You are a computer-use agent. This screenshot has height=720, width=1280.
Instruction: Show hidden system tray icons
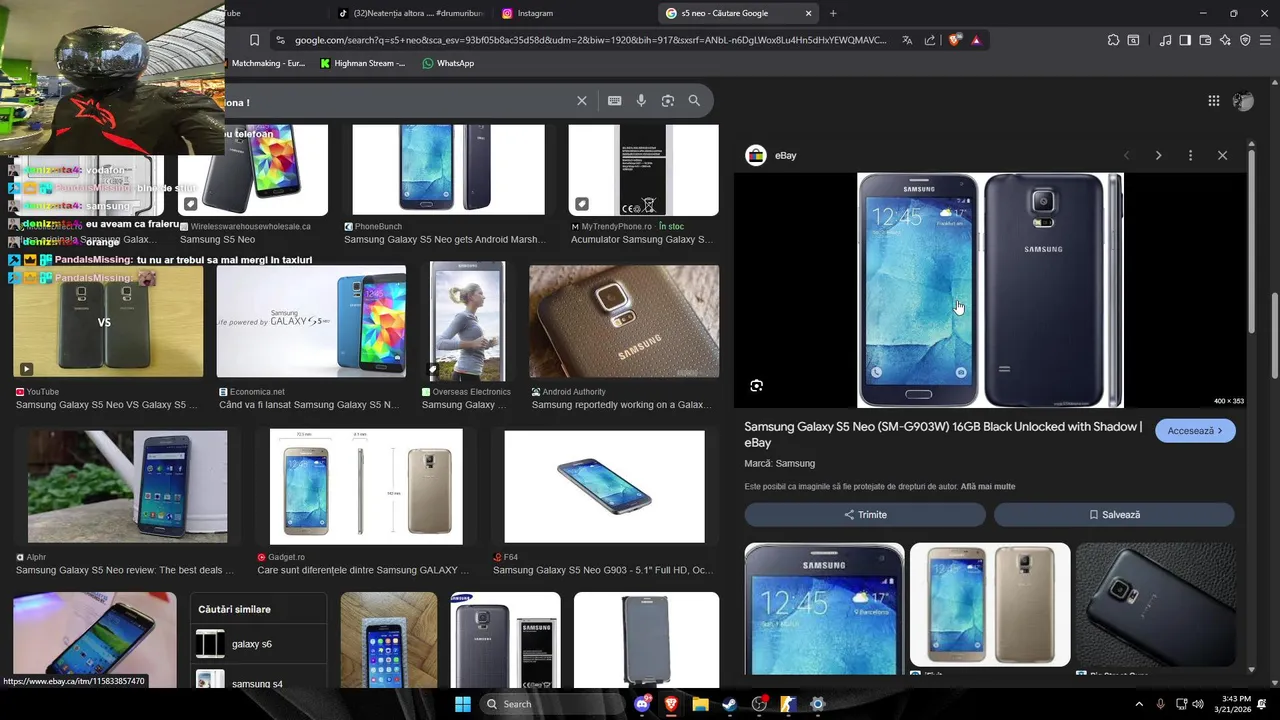[x=1138, y=704]
